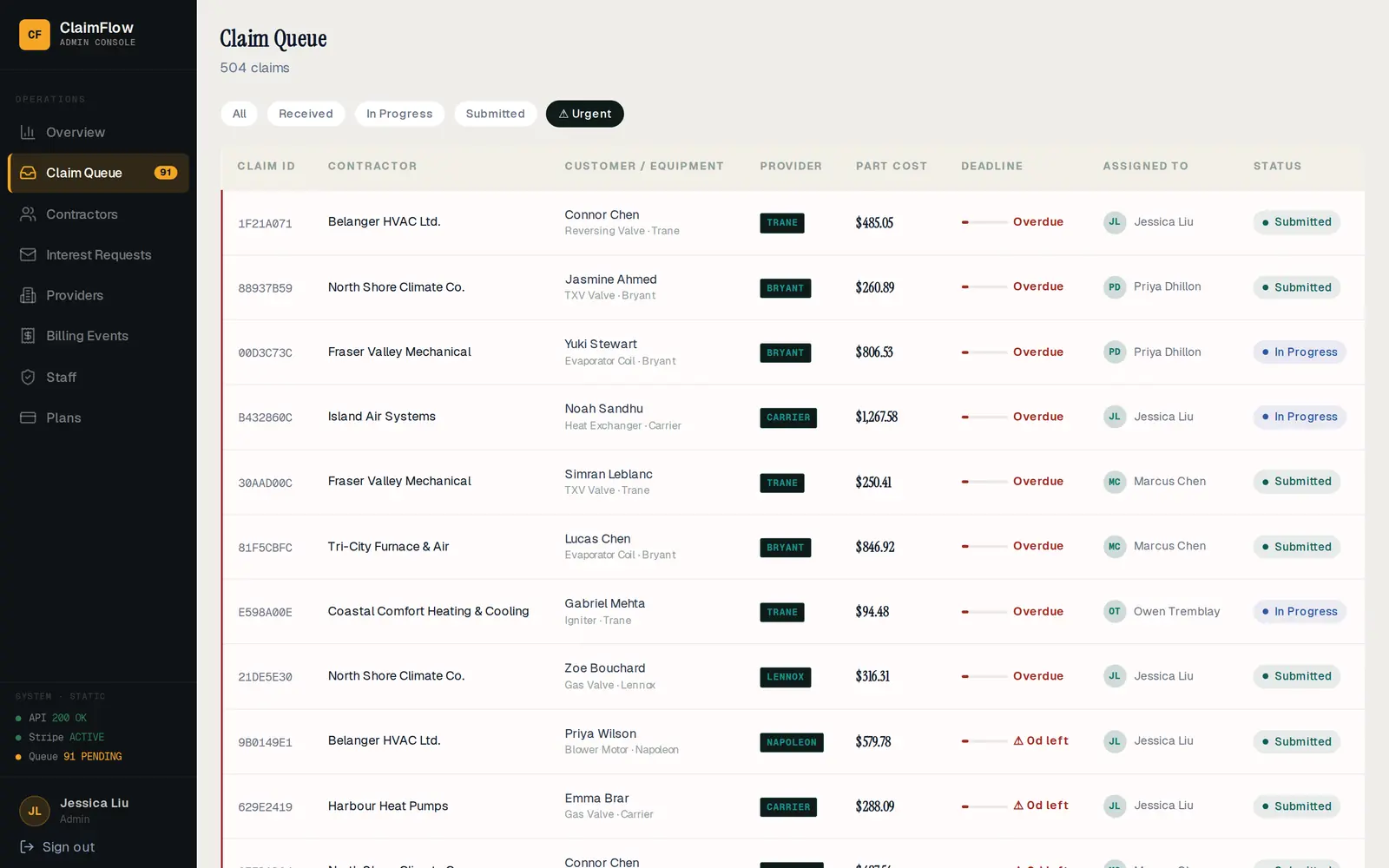
Task: Filter claims by Received
Action: [306, 114]
